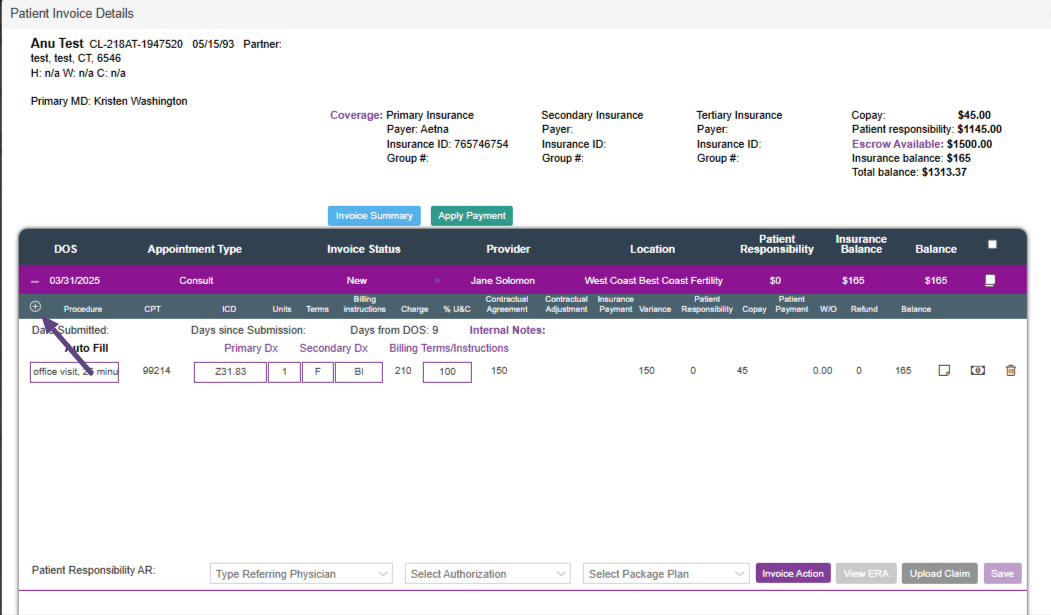The image size is (1051, 615).
Task: Click the Invoice Summary button
Action: pyautogui.click(x=374, y=216)
